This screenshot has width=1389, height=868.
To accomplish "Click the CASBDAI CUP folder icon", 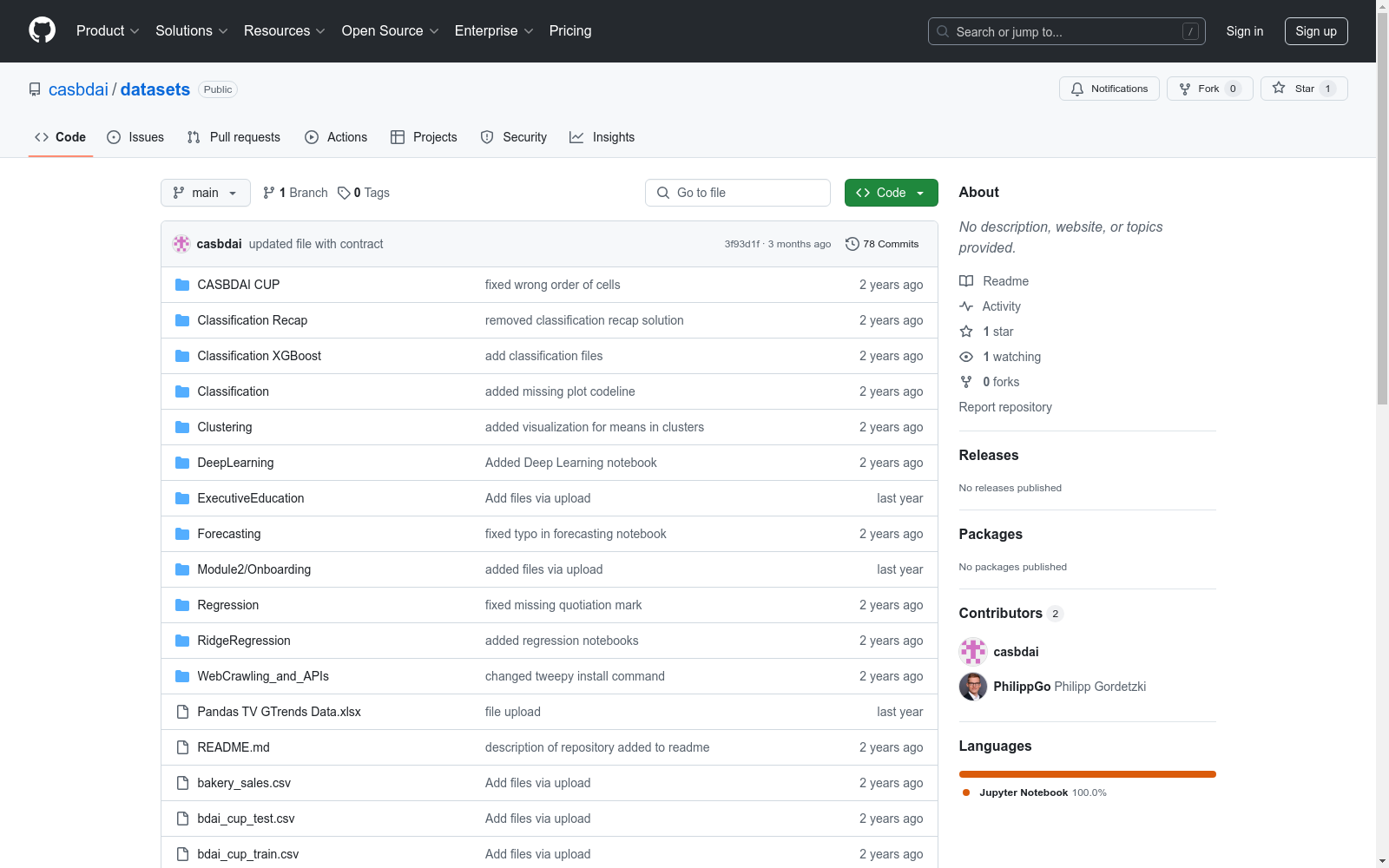I will pos(182,285).
